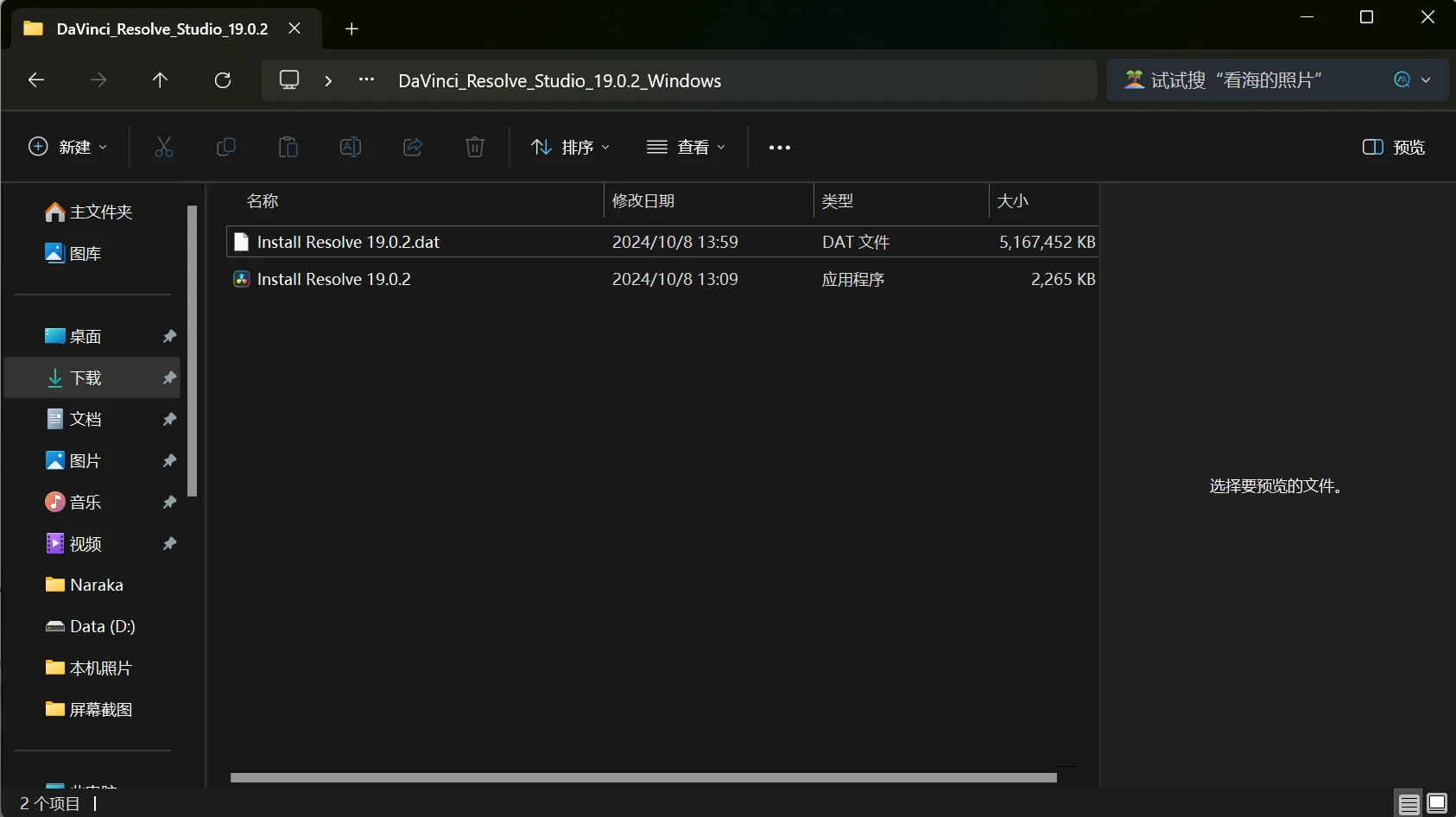
Task: Open the see-more options menu
Action: (x=779, y=147)
